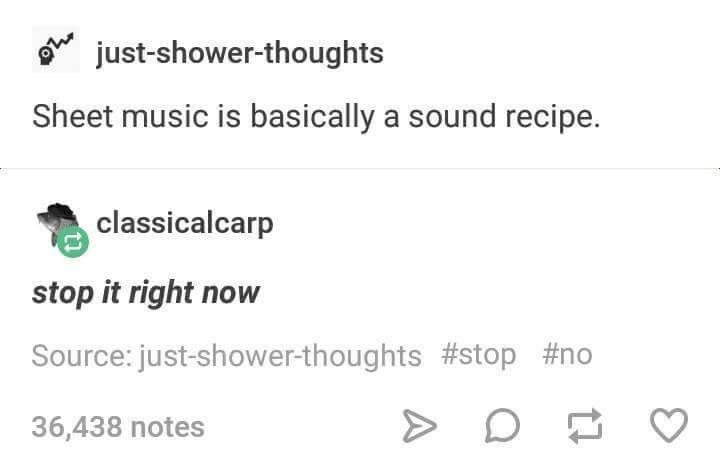Open the classicalcarp blog username
This screenshot has height=465, width=720.
click(185, 224)
